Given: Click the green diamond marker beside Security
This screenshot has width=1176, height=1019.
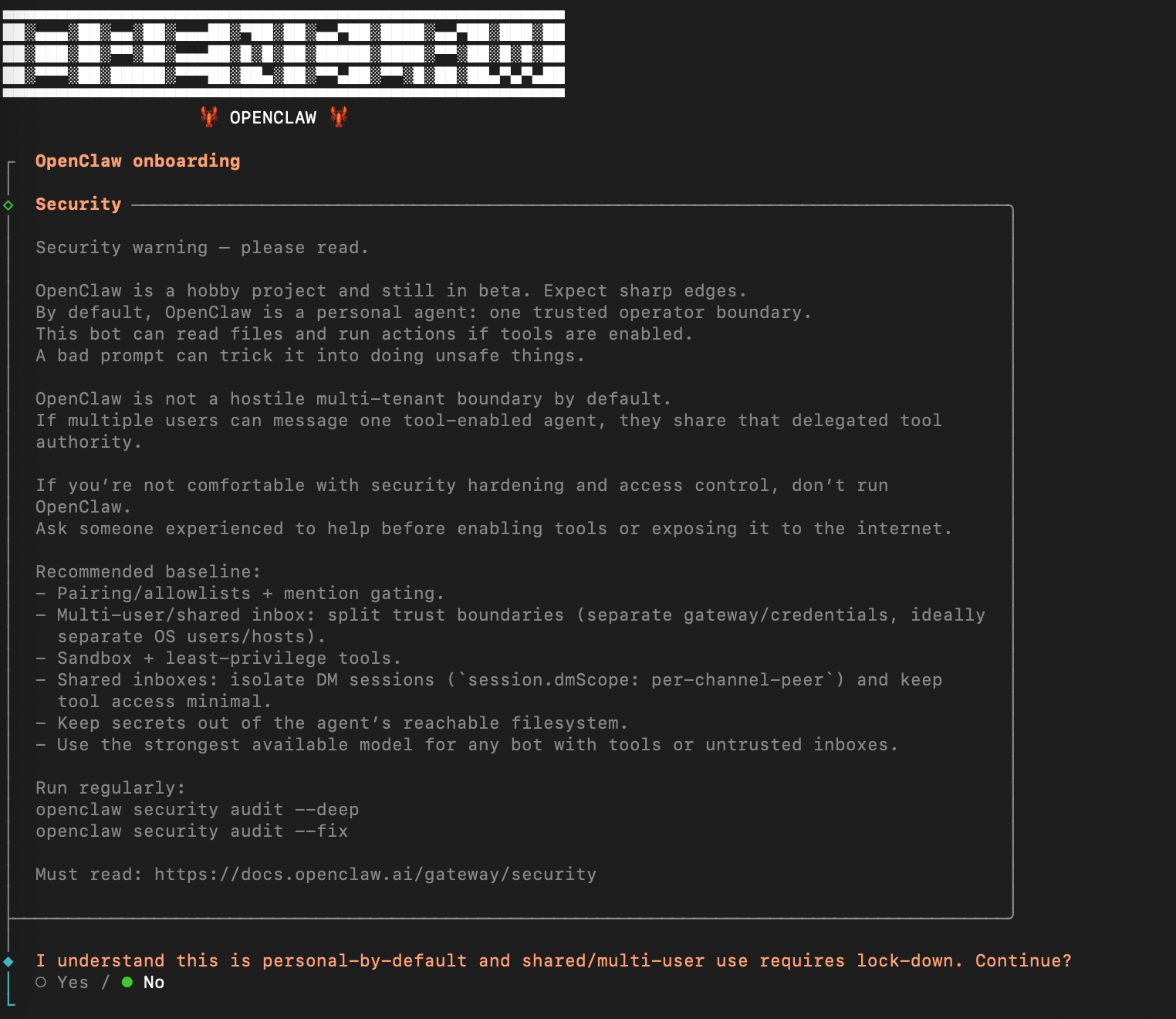Looking at the screenshot, I should click(x=8, y=205).
